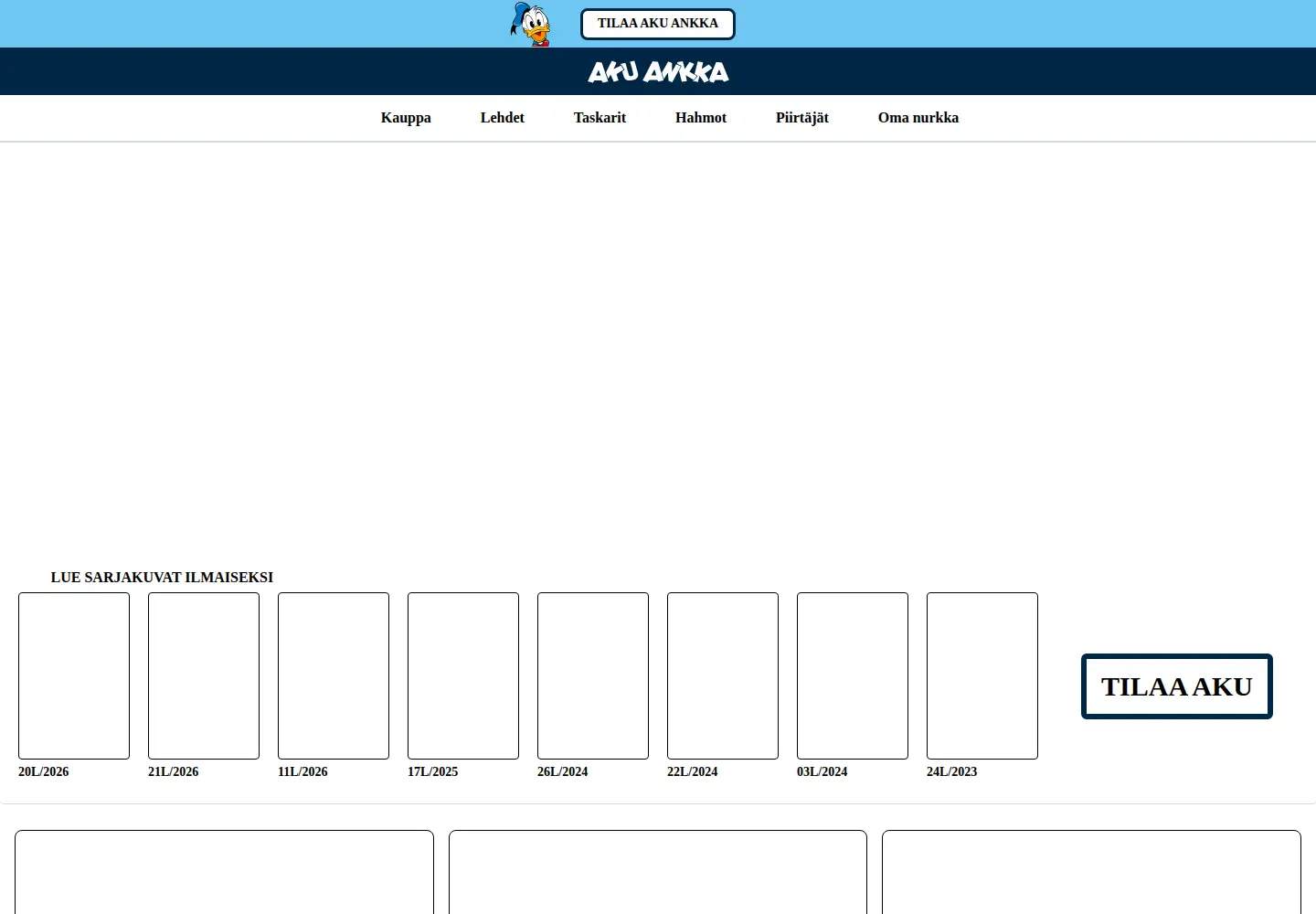Image resolution: width=1316 pixels, height=914 pixels.
Task: Click the 03L/2024 issue label
Action: click(x=822, y=772)
